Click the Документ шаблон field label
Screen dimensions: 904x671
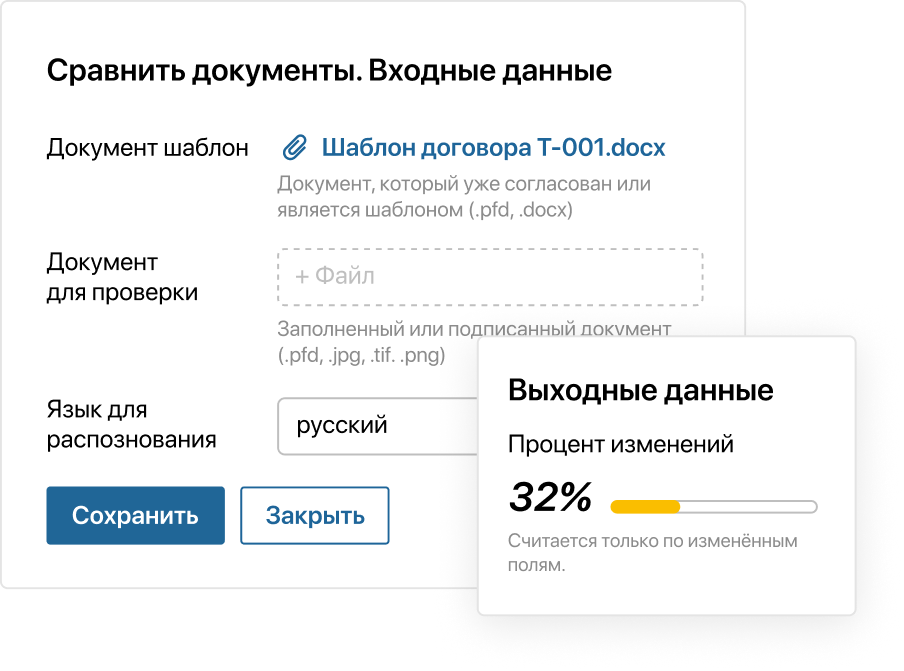click(x=147, y=146)
